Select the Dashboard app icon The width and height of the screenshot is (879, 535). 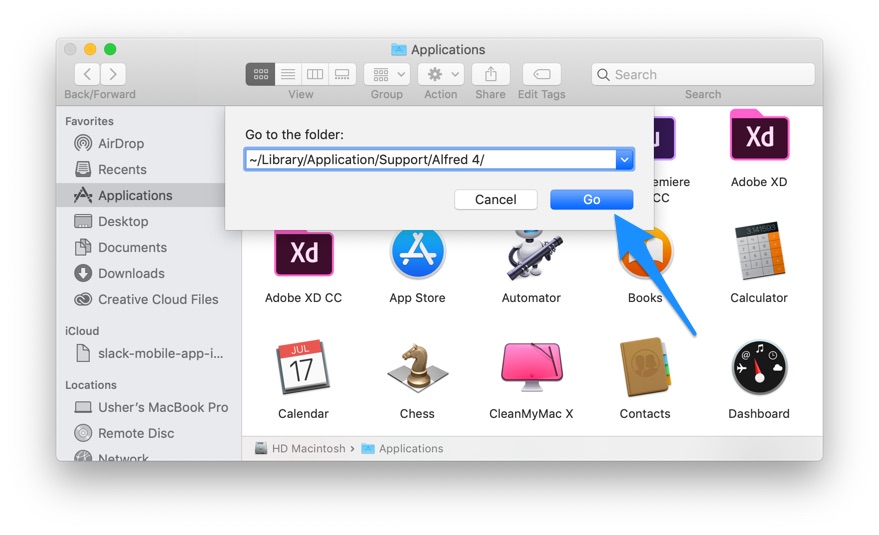[x=759, y=368]
